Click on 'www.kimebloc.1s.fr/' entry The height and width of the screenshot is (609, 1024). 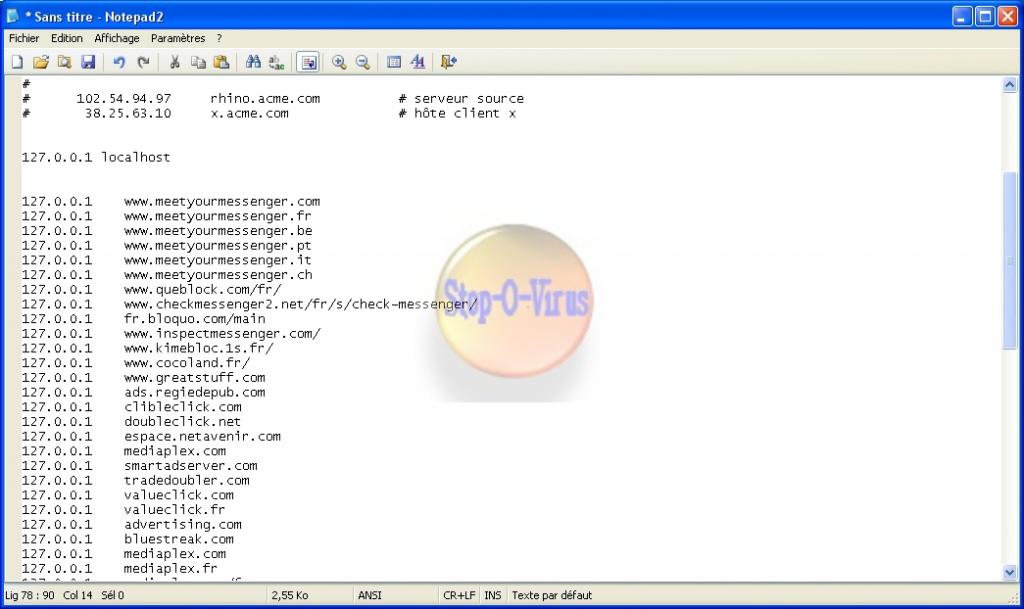coord(199,349)
